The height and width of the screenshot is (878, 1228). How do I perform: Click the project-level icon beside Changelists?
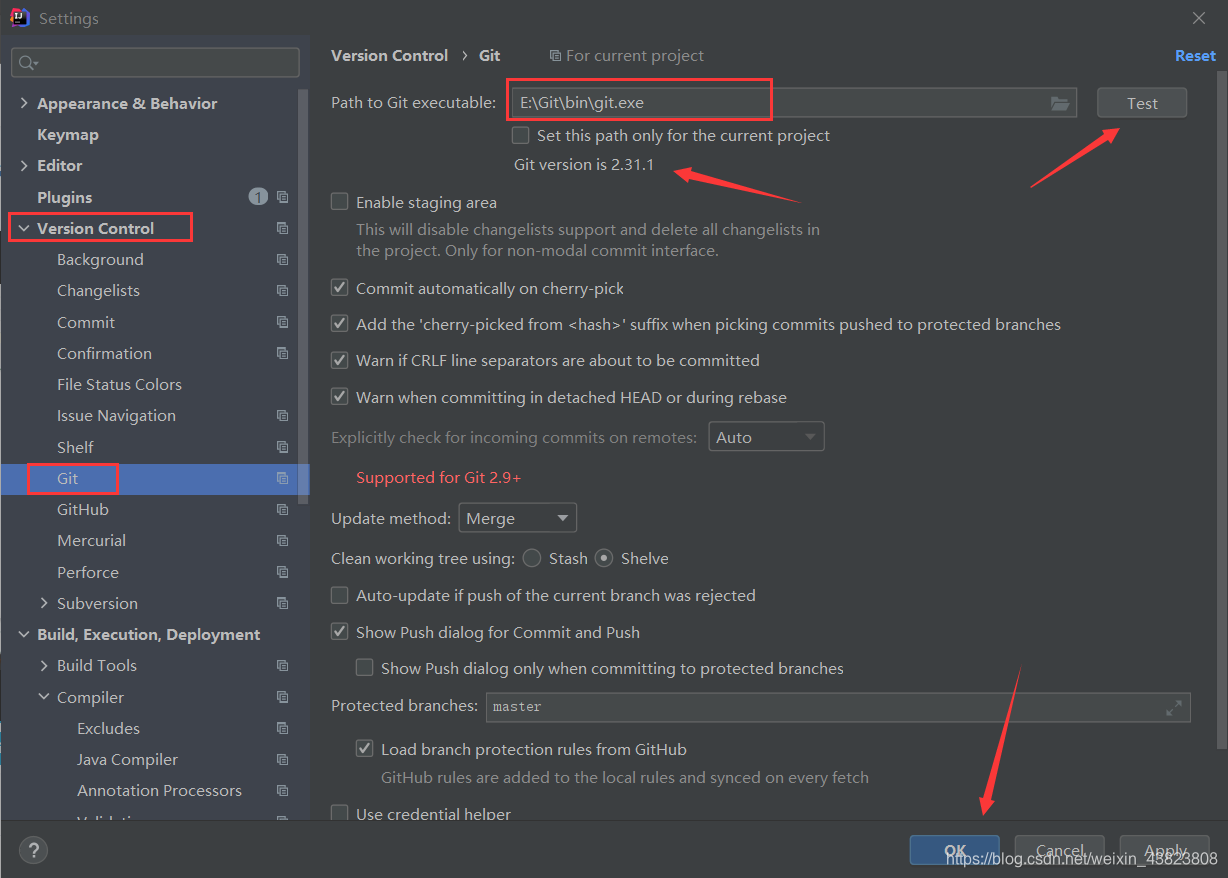pos(283,291)
